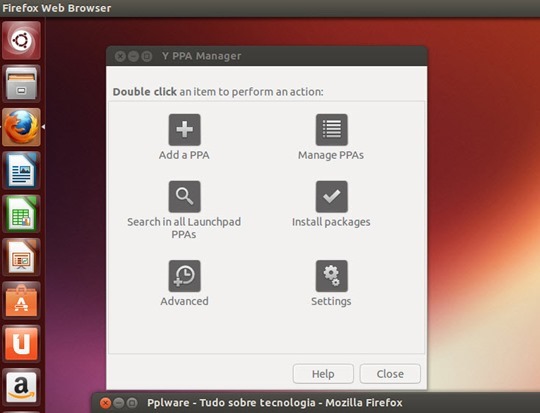Open the Ubuntu Dash home launcher icon
The height and width of the screenshot is (413, 540).
(21, 40)
